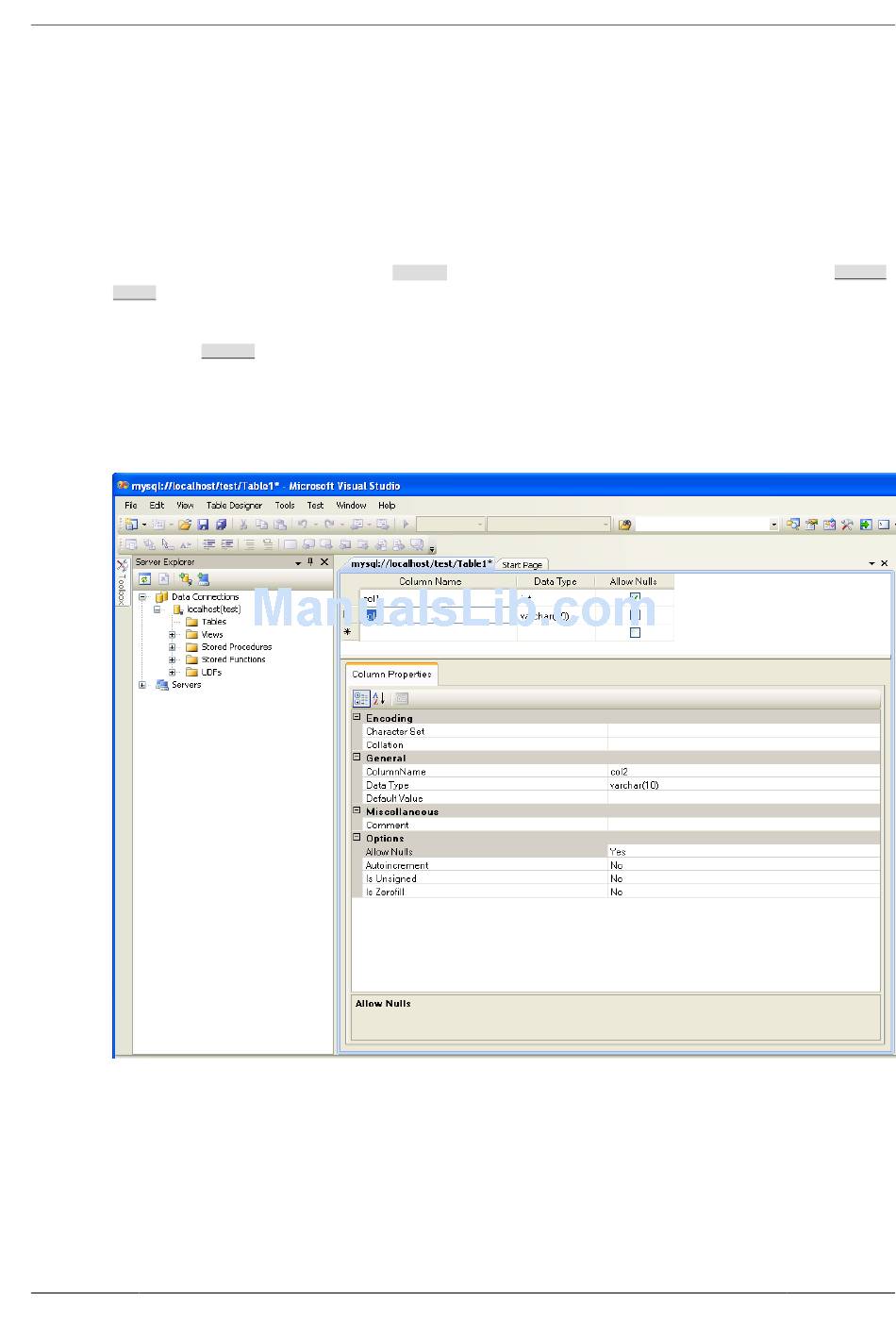
Task: Click the Save toolbar icon
Action: point(203,525)
